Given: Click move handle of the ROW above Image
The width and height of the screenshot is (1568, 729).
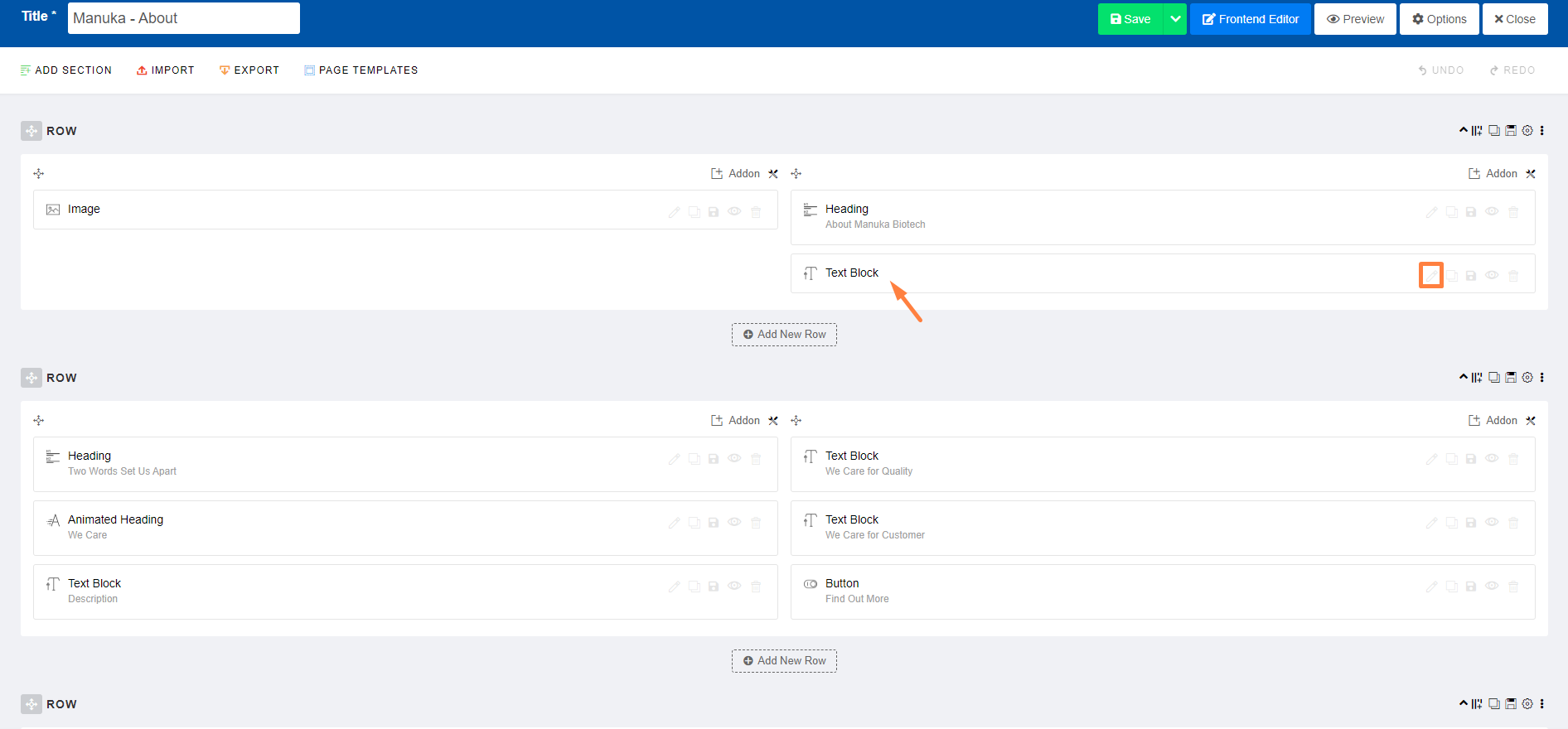Looking at the screenshot, I should 31,131.
